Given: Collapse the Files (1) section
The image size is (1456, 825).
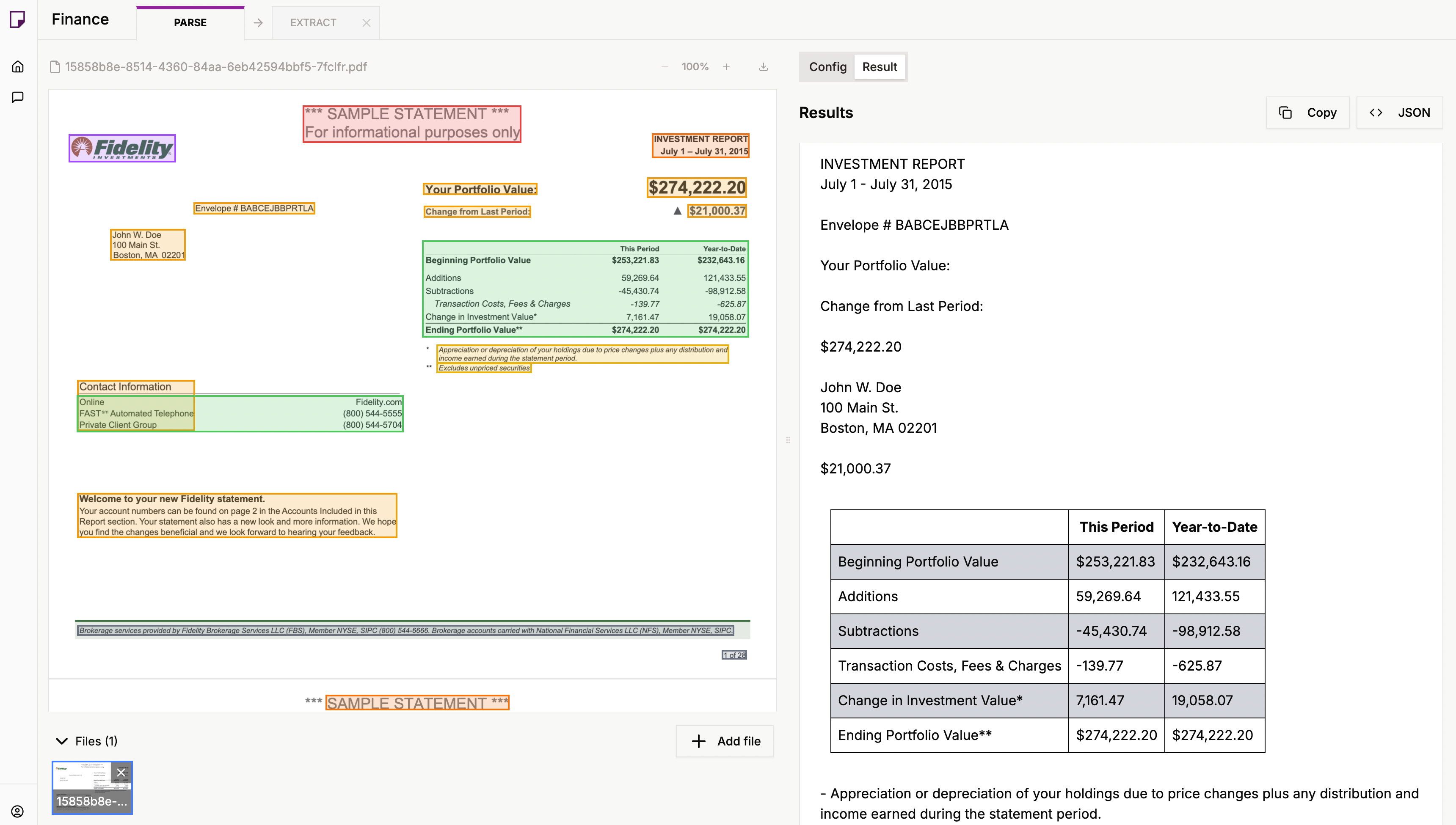Looking at the screenshot, I should 62,741.
